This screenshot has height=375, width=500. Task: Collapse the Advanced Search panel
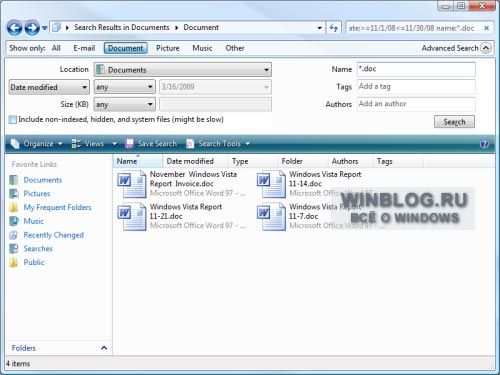486,48
